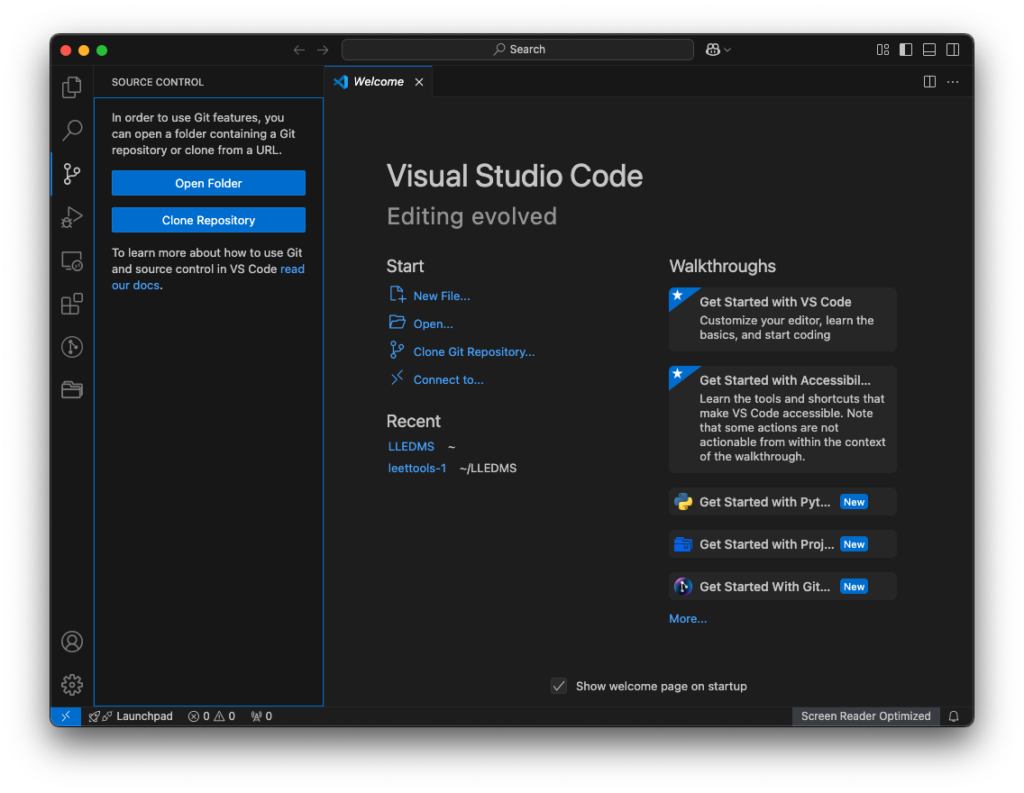This screenshot has width=1024, height=793.
Task: Open Run and Debug view
Action: [72, 217]
